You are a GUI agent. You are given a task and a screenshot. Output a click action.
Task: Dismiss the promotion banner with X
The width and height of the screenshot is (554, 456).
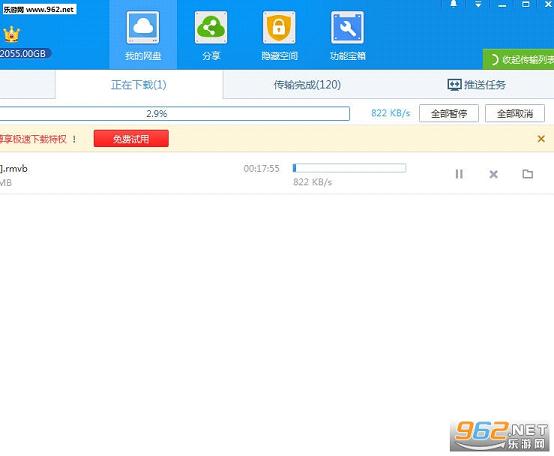click(541, 139)
